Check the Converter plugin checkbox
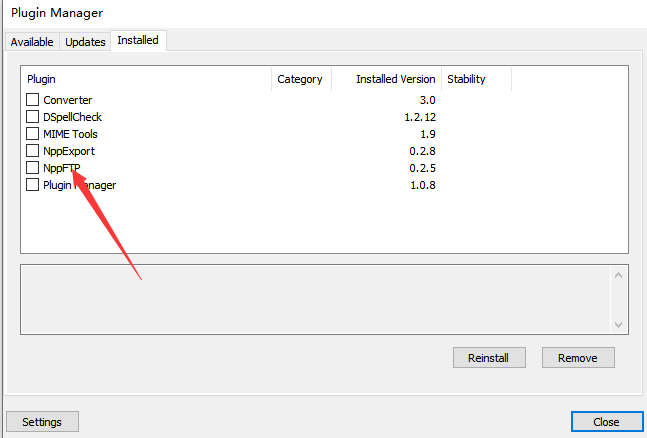 32,100
